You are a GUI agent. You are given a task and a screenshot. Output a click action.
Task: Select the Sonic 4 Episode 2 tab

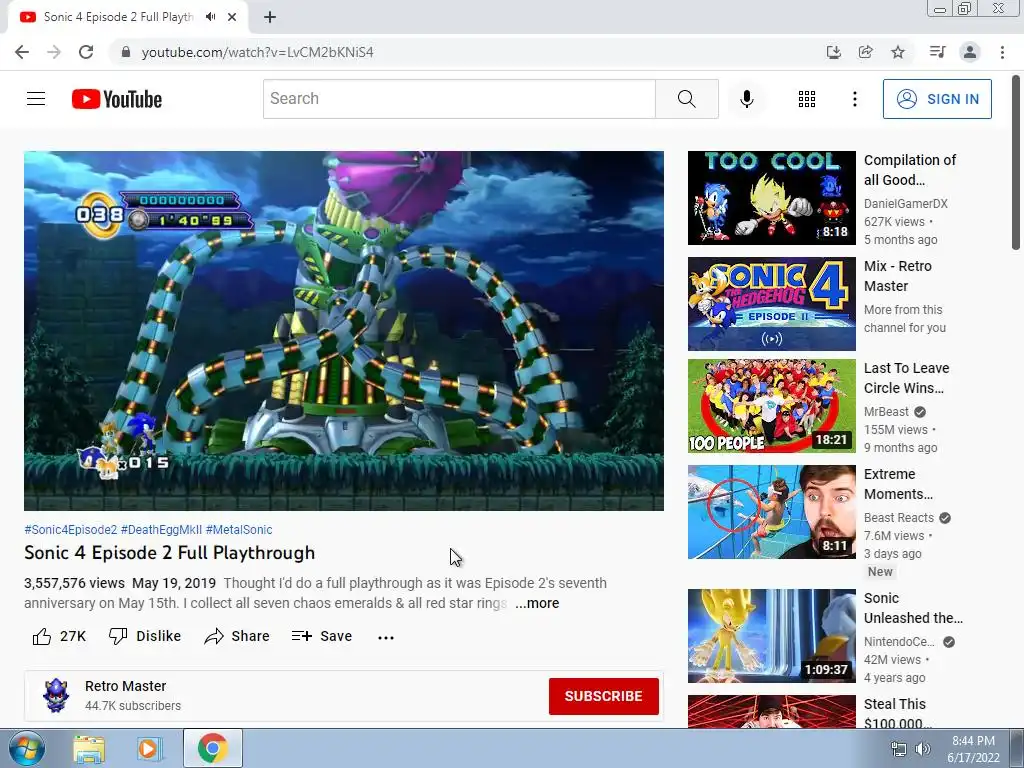point(128,17)
